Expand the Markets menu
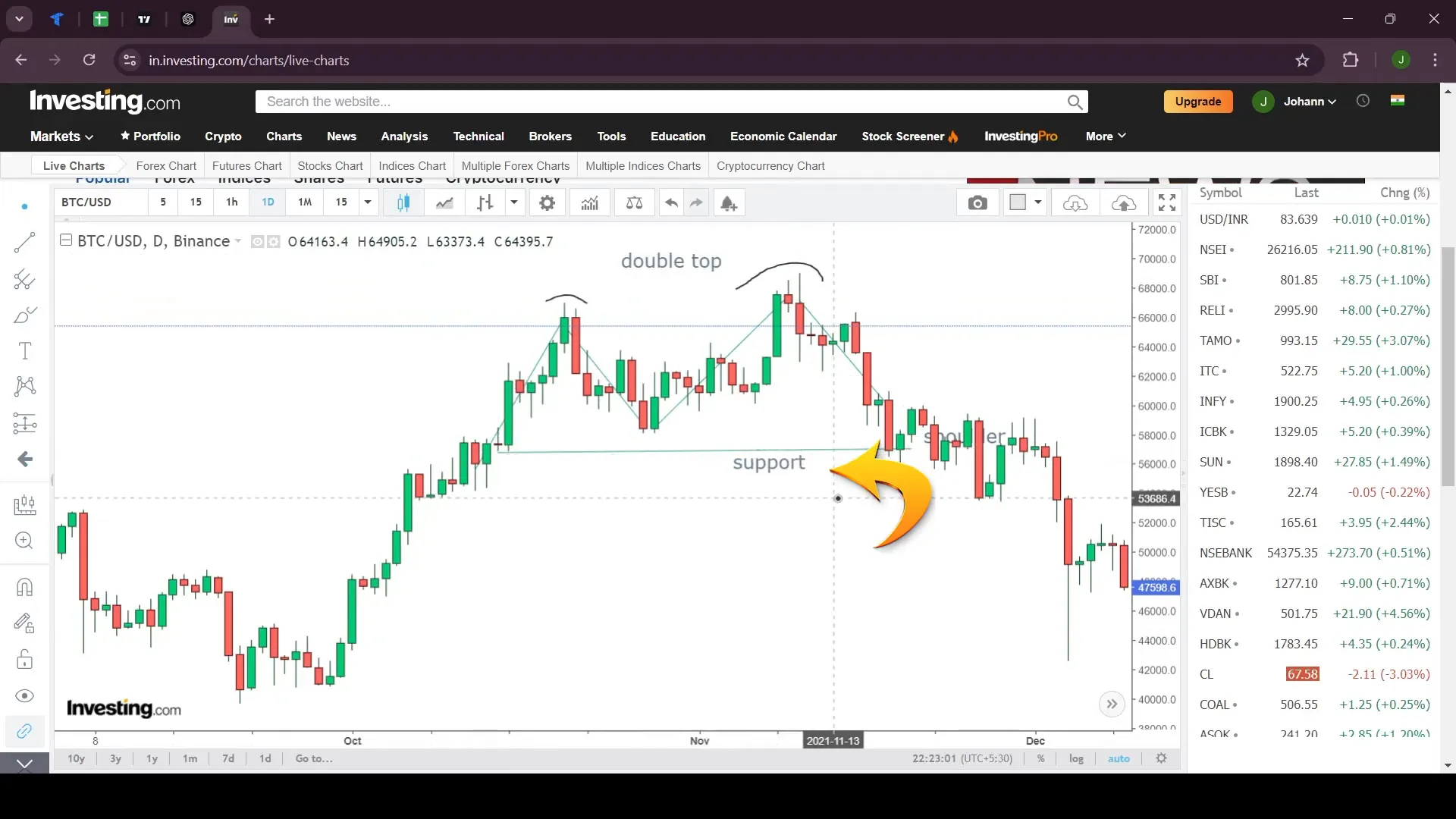Viewport: 1456px width, 819px height. [61, 136]
